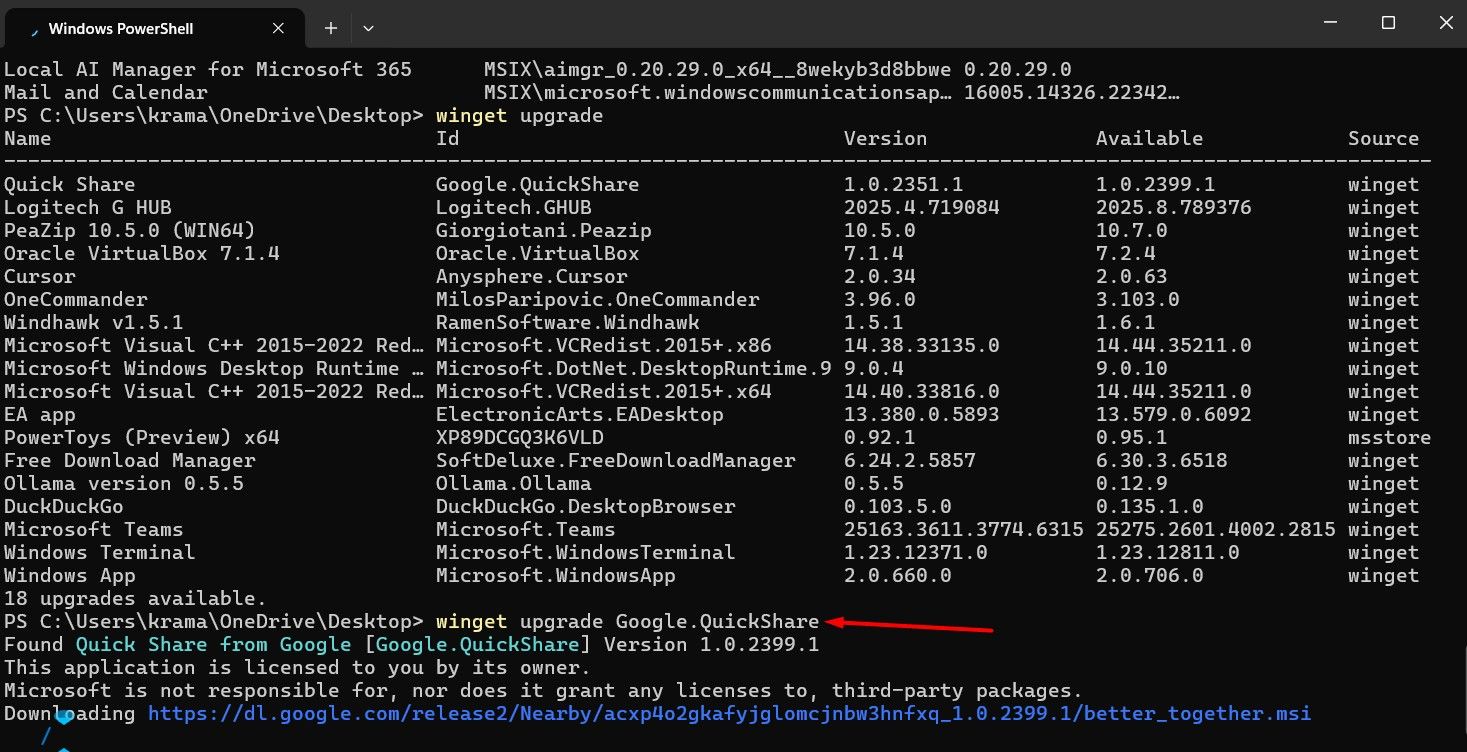The width and height of the screenshot is (1467, 752).
Task: Open the new tab dropdown chevron
Action: pos(367,28)
